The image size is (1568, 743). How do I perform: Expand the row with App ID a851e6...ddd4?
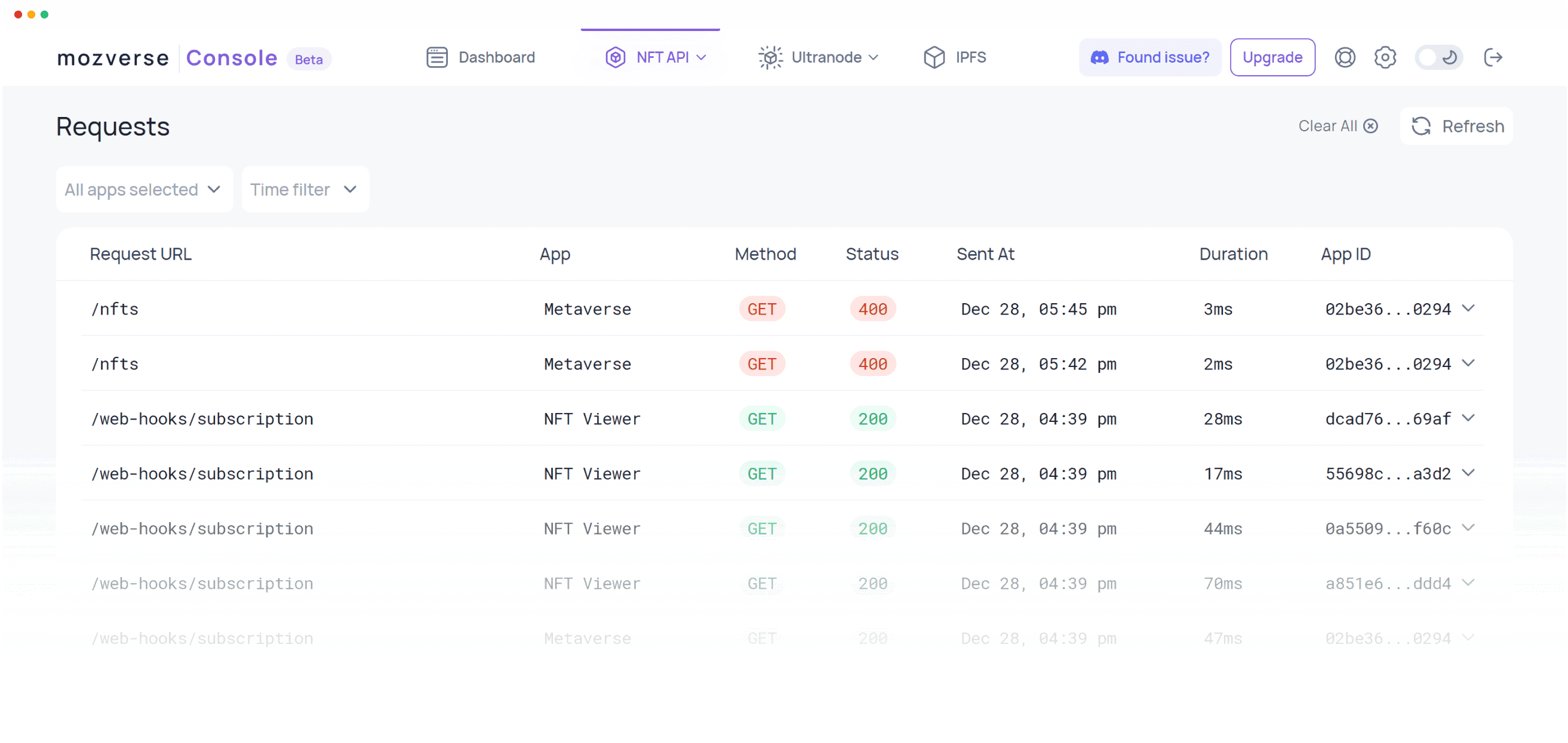click(1468, 582)
